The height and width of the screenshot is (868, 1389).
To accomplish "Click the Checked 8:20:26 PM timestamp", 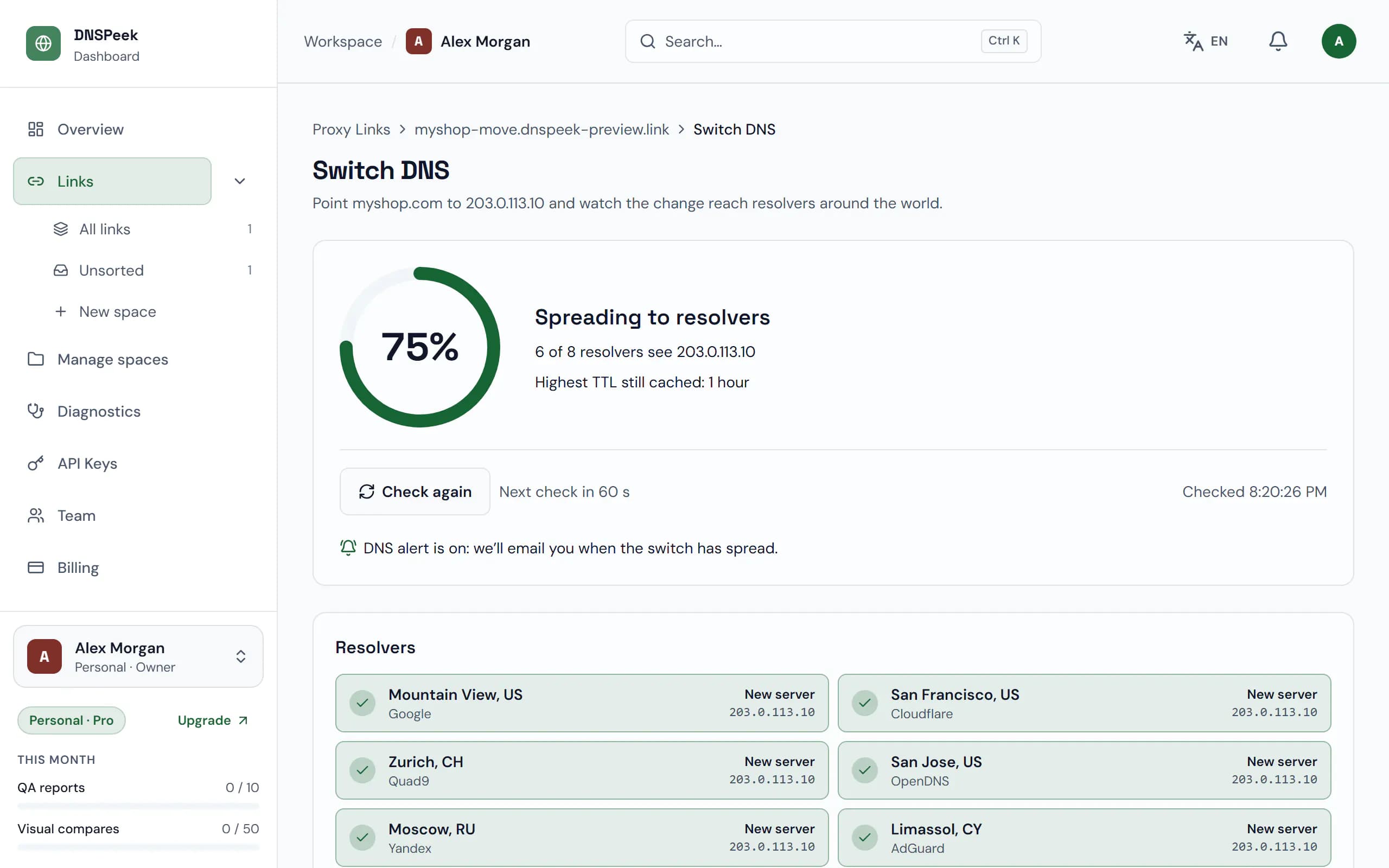I will 1254,492.
